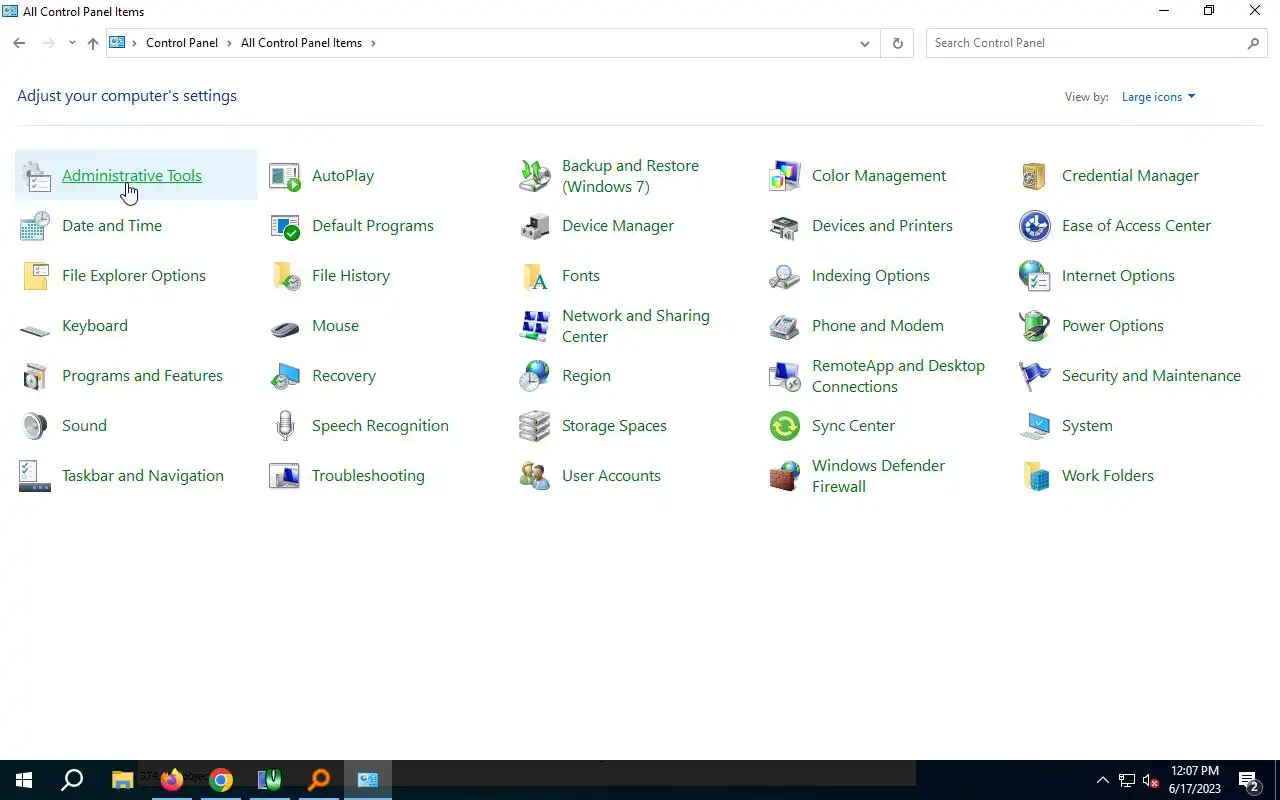Open the Recovery icon
This screenshot has width=1280, height=800.
(x=285, y=376)
